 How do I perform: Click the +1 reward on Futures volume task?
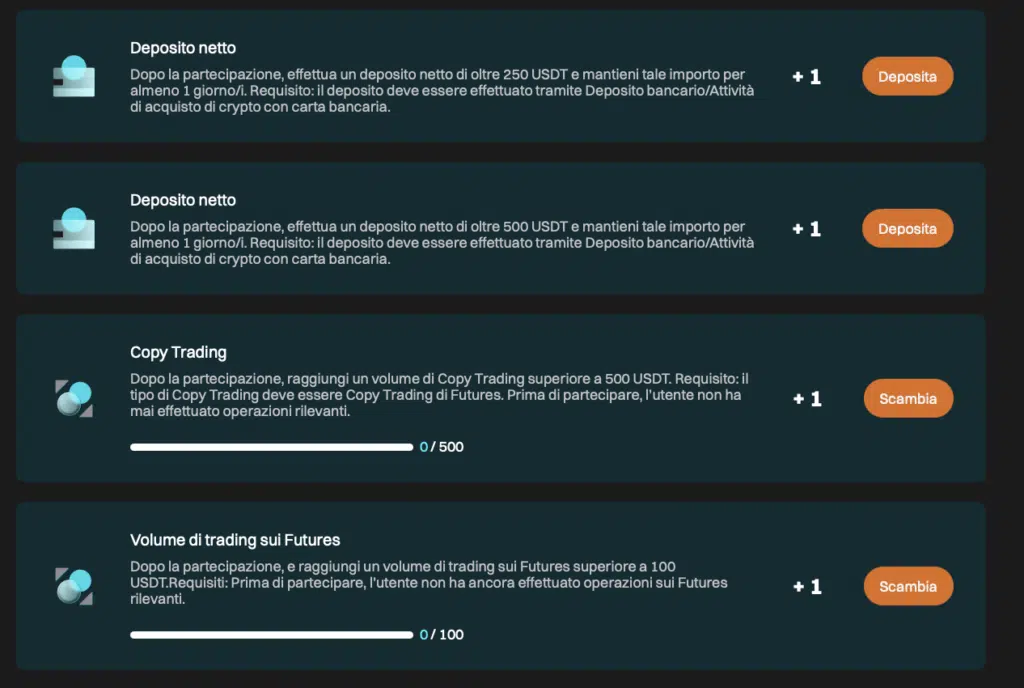coord(807,587)
